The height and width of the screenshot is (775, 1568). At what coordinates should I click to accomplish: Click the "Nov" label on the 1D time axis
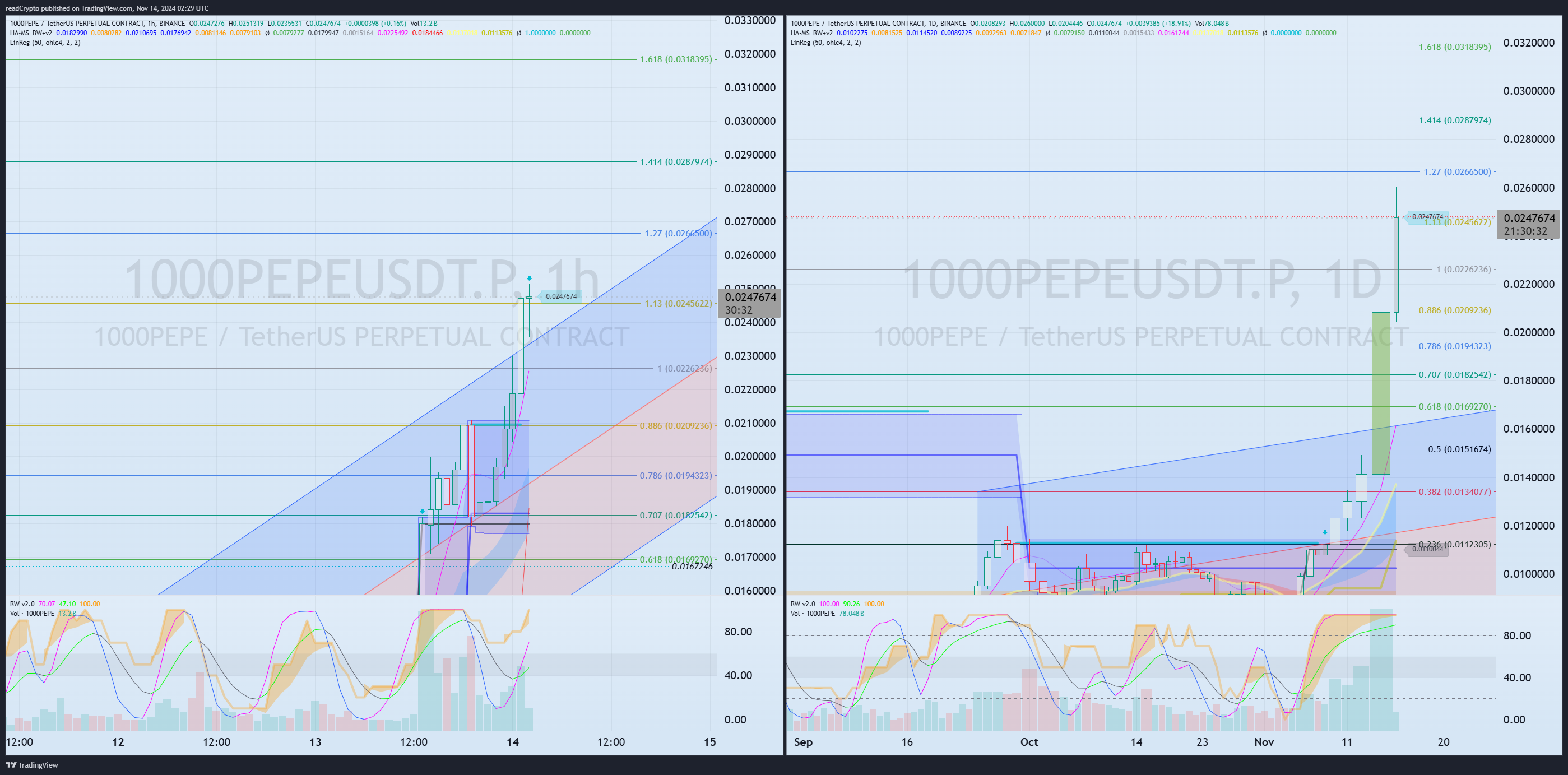pos(1264,741)
